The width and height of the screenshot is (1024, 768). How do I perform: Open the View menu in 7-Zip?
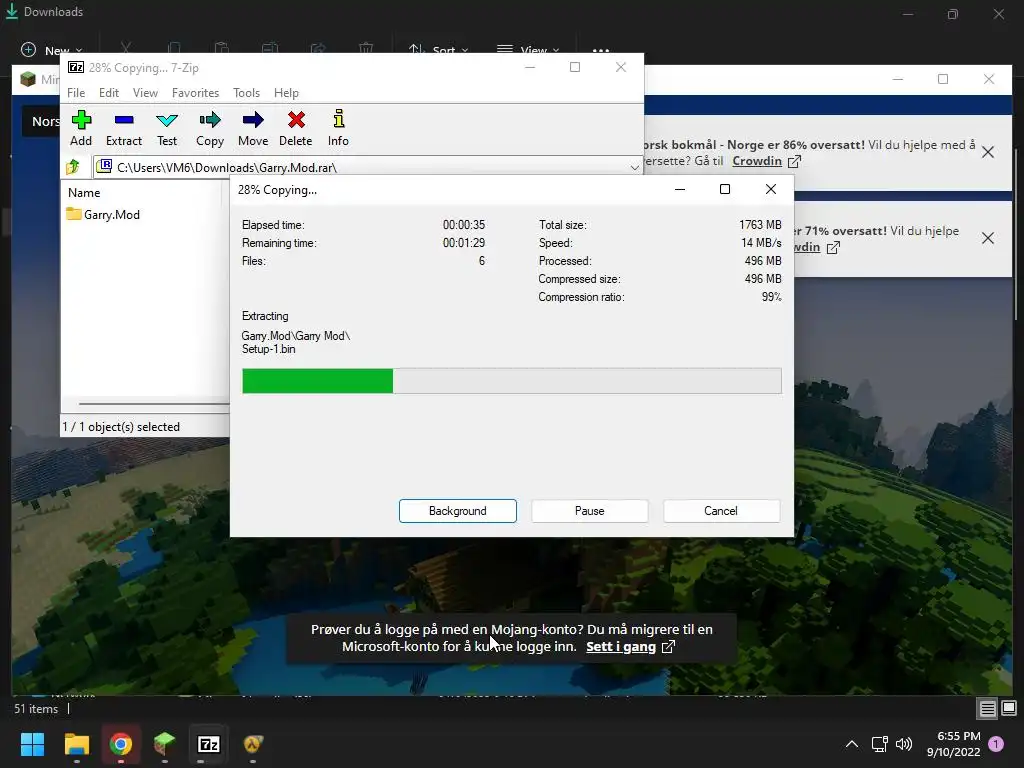tap(146, 93)
